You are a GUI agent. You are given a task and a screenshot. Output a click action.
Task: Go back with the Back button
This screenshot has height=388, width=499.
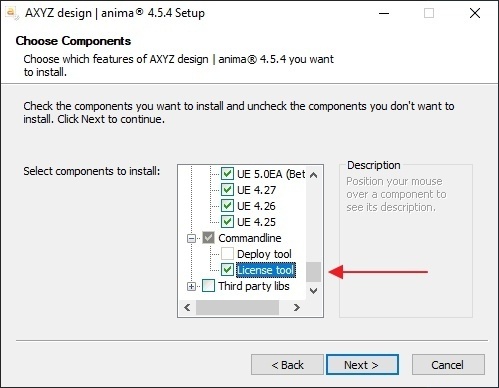[287, 365]
